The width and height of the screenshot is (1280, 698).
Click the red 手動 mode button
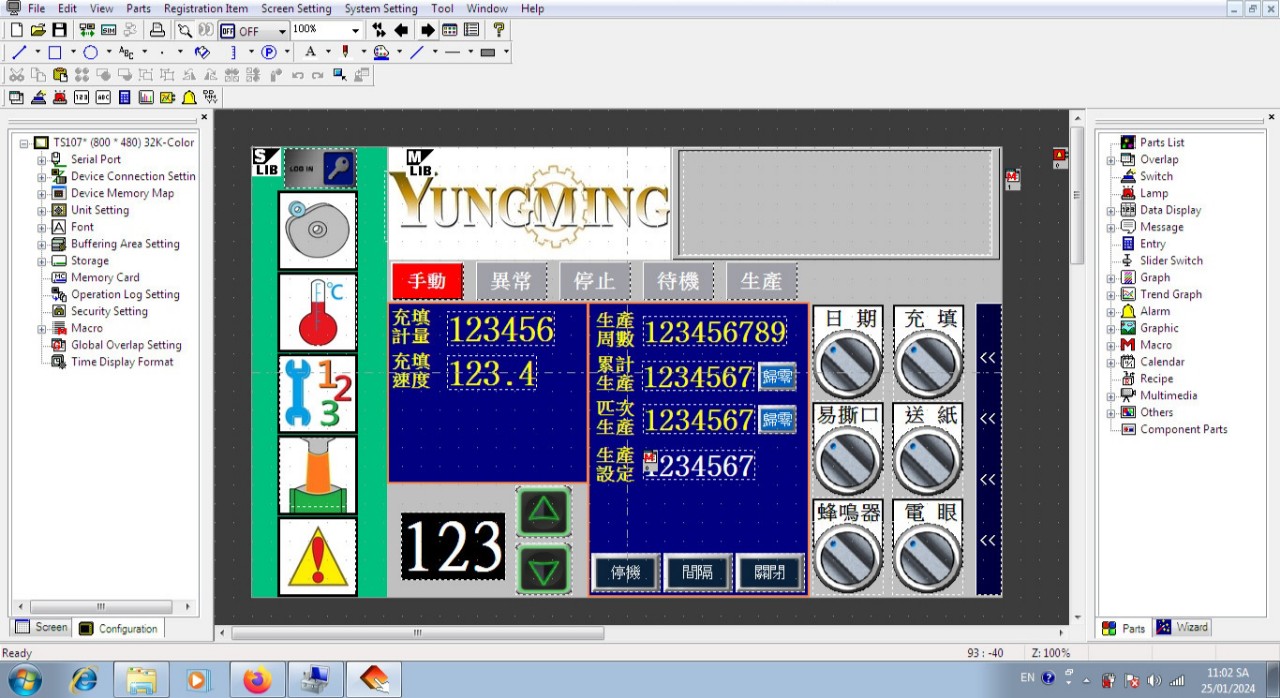tap(427, 281)
